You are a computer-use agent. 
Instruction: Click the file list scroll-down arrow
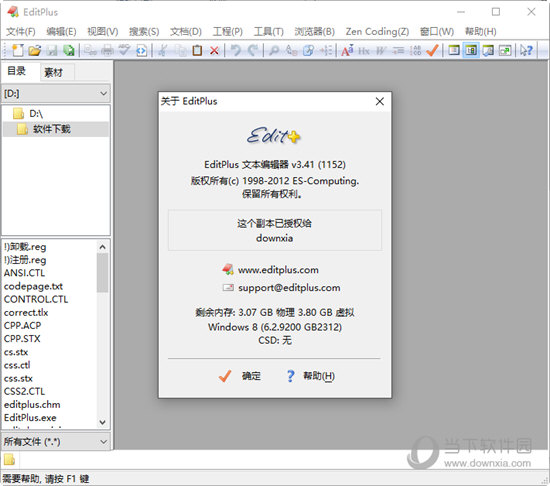(x=102, y=422)
